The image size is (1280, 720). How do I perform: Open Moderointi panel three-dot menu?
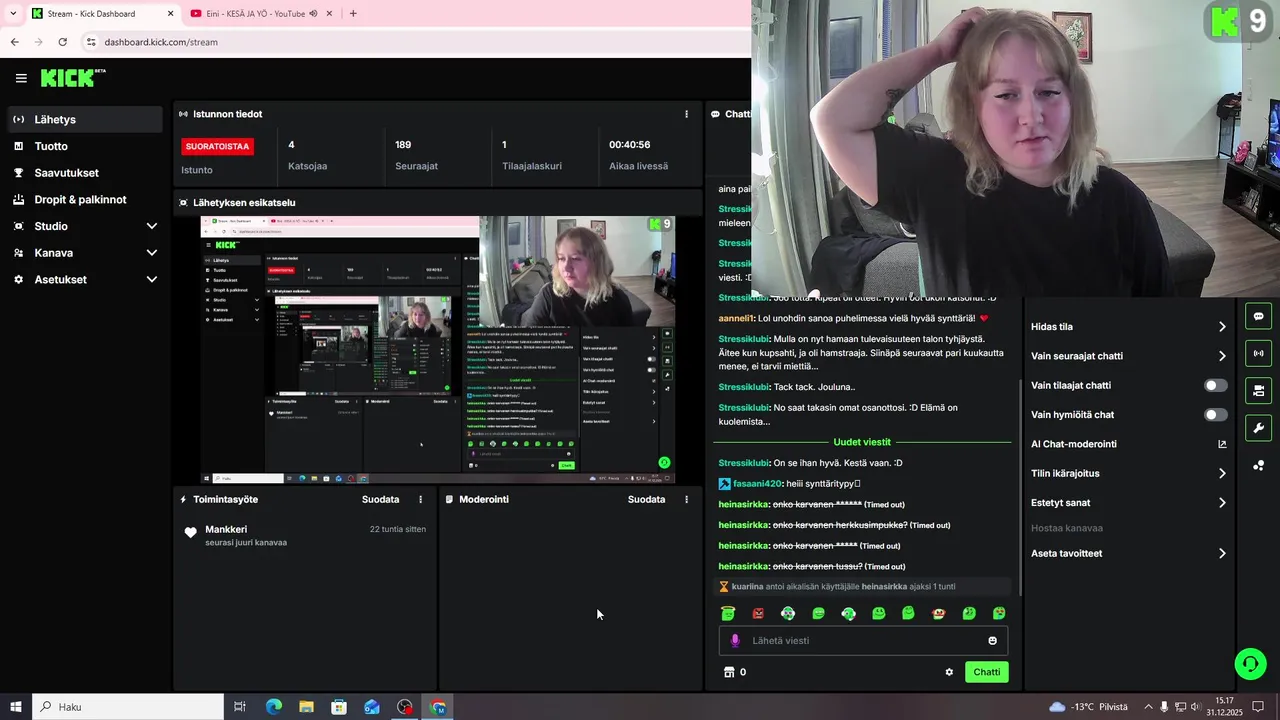pos(686,499)
